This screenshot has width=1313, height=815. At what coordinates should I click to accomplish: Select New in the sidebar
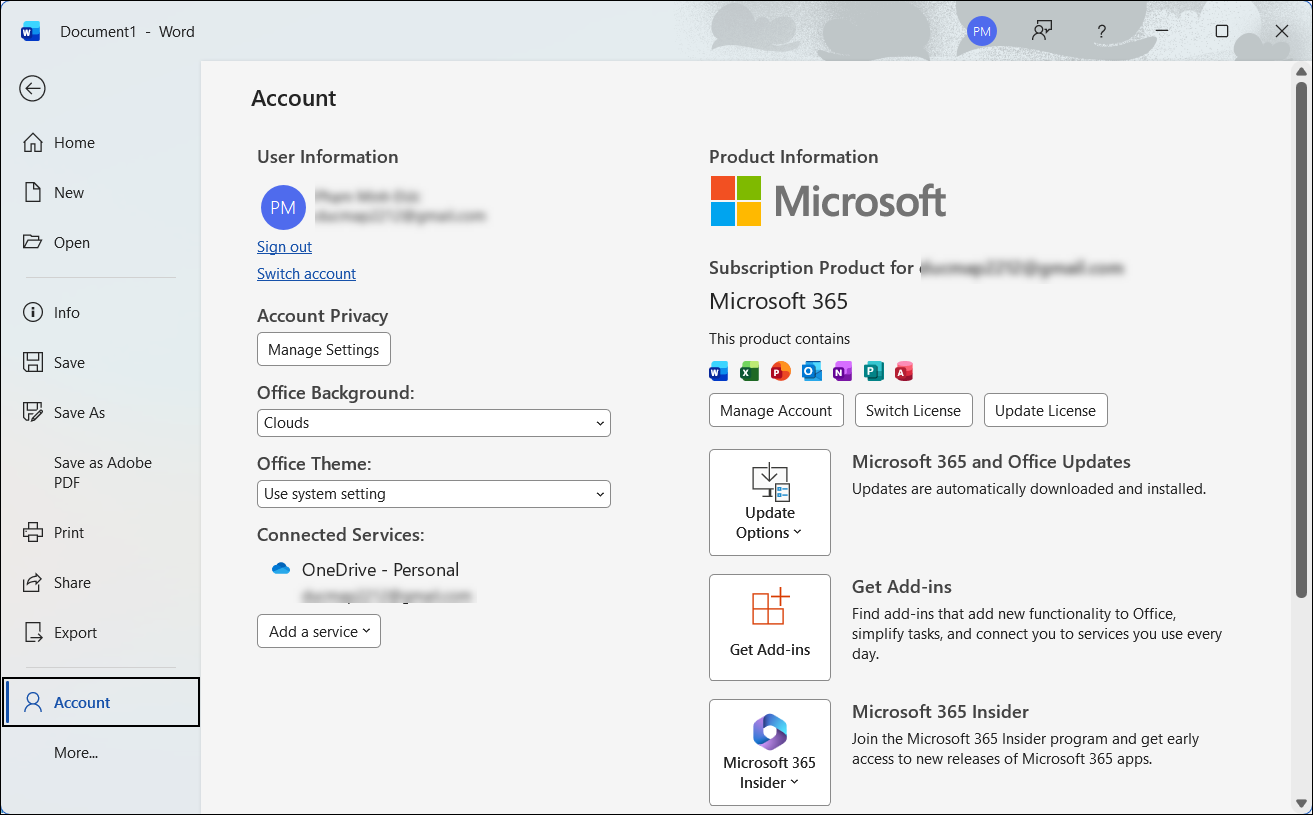pos(100,193)
